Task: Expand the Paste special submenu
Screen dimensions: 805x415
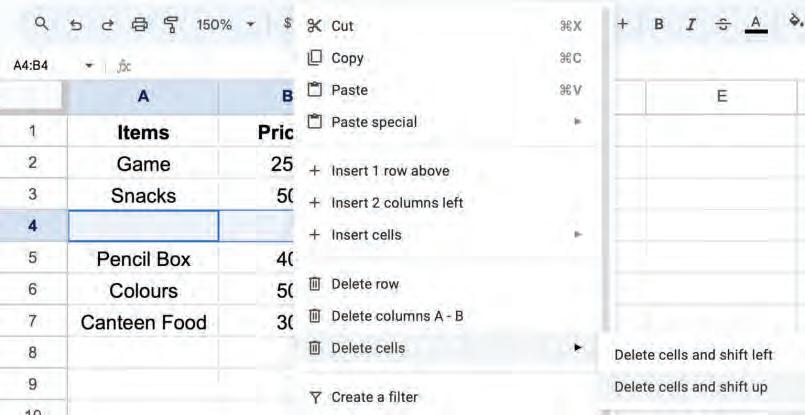Action: click(x=577, y=122)
